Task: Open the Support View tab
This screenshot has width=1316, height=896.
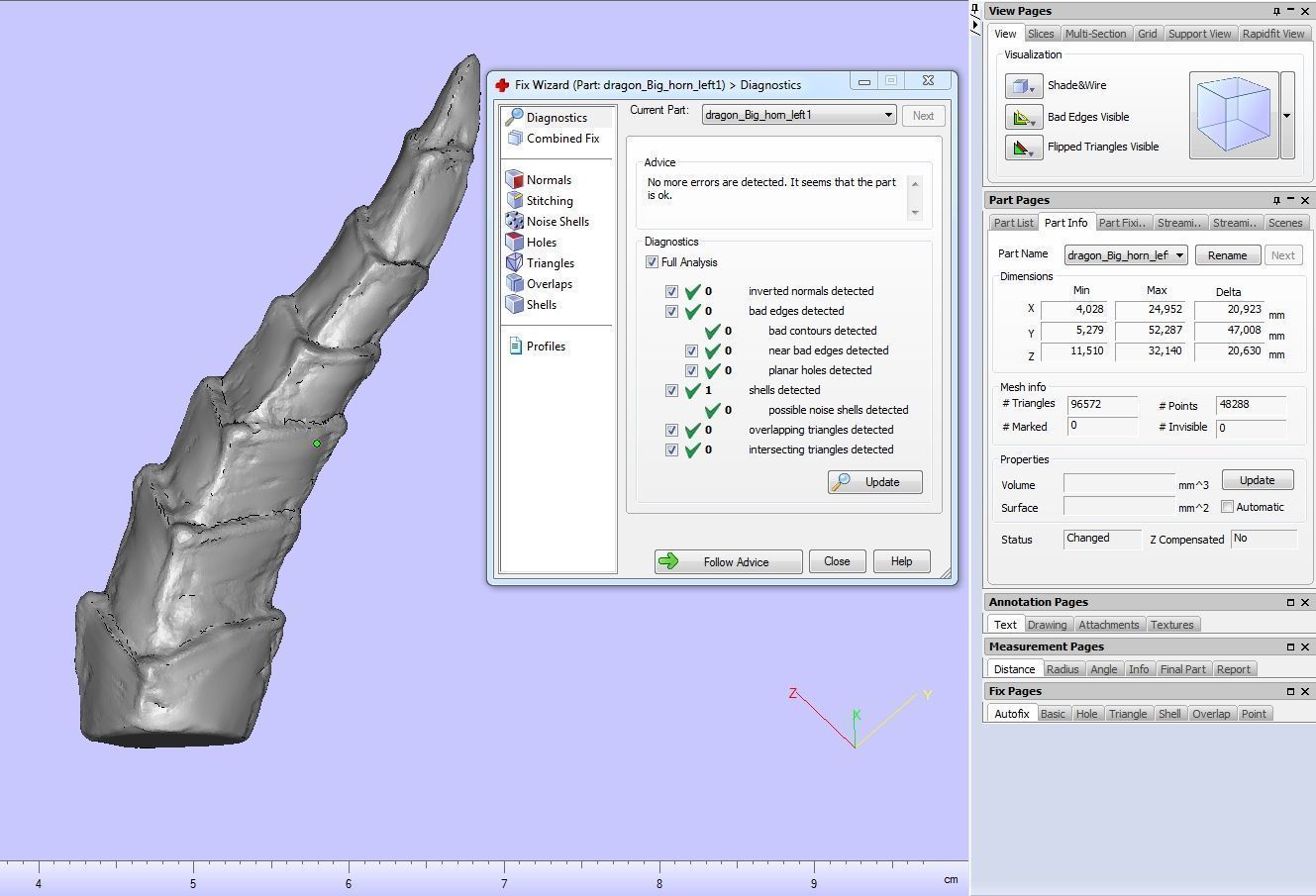Action: click(x=1199, y=34)
